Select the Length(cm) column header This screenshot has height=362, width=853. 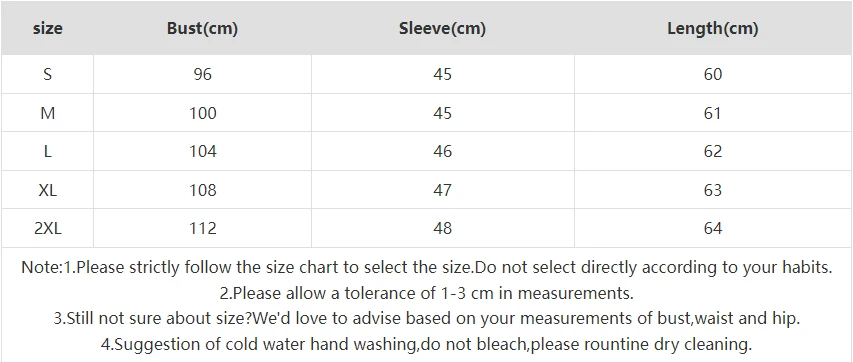point(713,28)
